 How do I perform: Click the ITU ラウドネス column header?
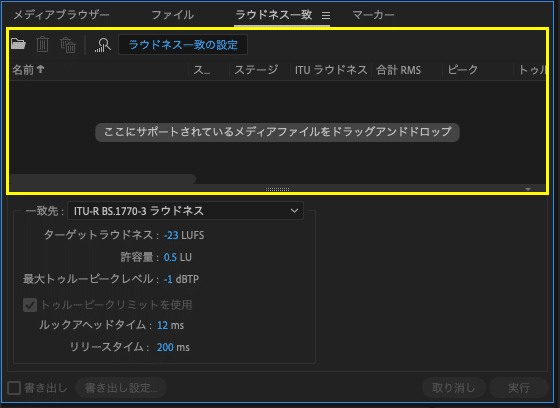pyautogui.click(x=331, y=70)
